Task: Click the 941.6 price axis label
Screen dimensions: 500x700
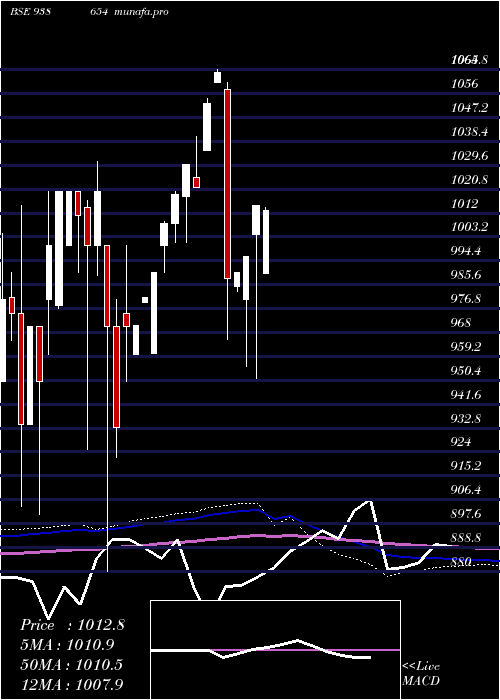Action: [x=466, y=395]
